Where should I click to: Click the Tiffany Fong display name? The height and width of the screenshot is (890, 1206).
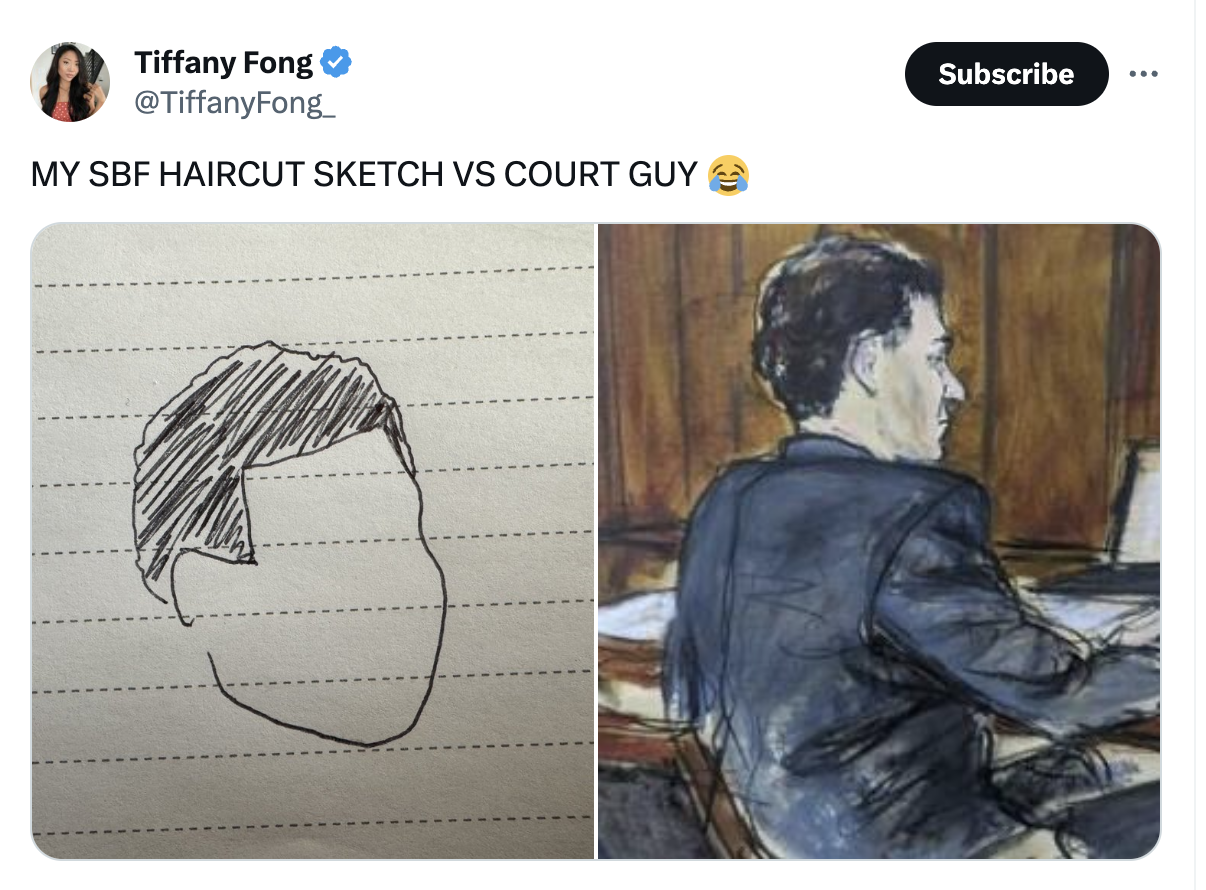223,63
